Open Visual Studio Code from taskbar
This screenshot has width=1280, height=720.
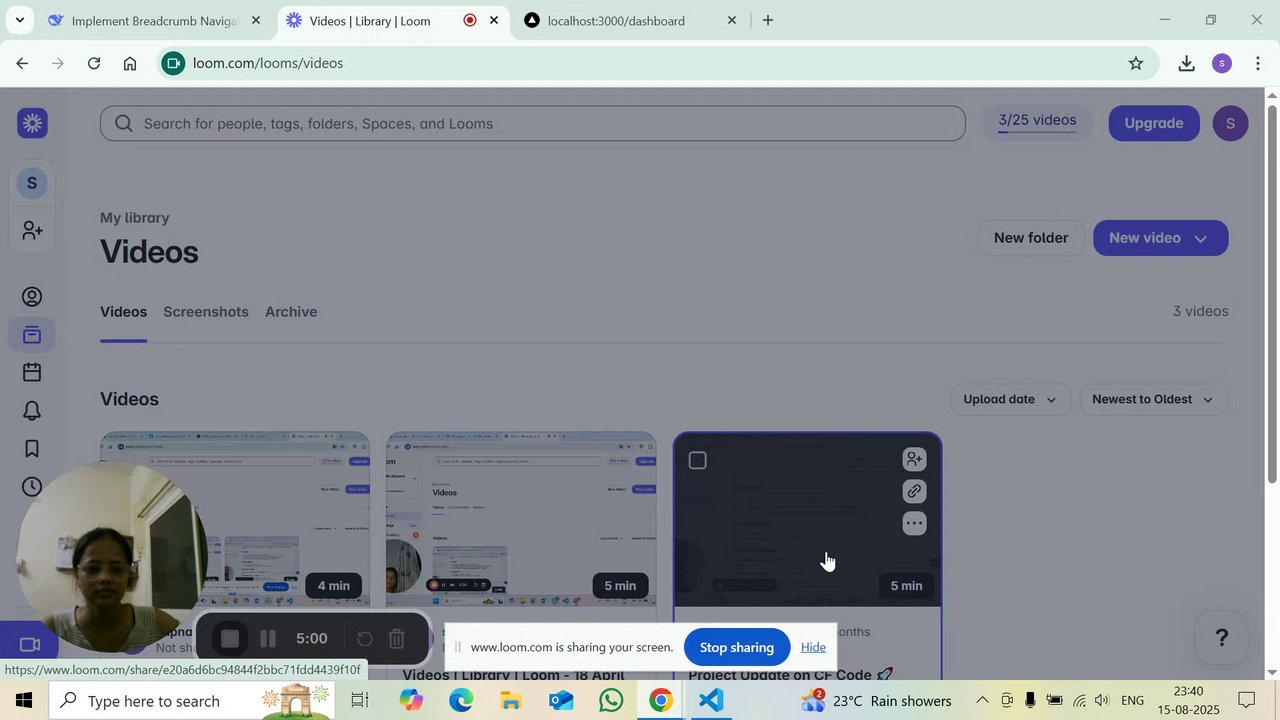(x=711, y=700)
